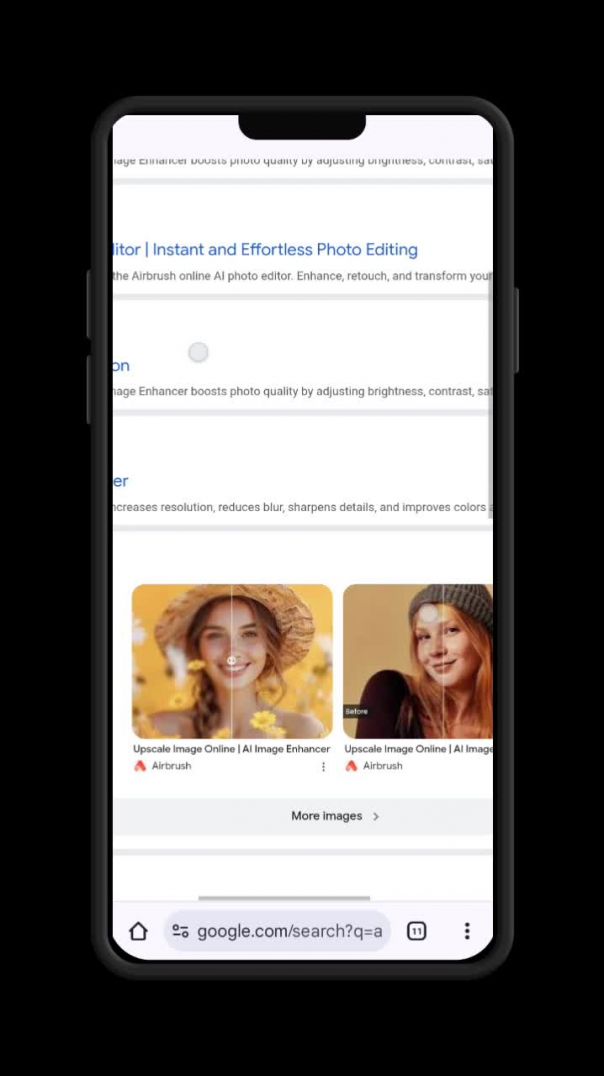The height and width of the screenshot is (1076, 604).
Task: Tap the More images button
Action: coord(326,817)
